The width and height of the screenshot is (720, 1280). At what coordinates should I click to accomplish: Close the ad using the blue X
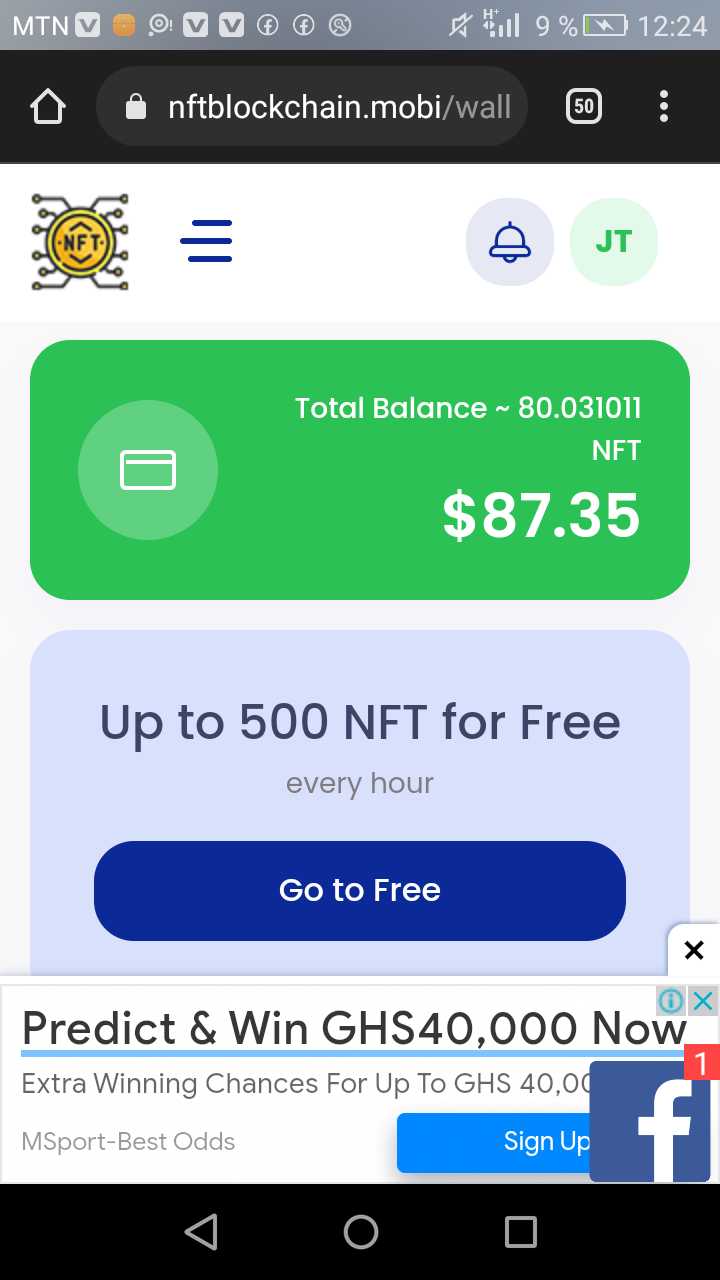(704, 1001)
